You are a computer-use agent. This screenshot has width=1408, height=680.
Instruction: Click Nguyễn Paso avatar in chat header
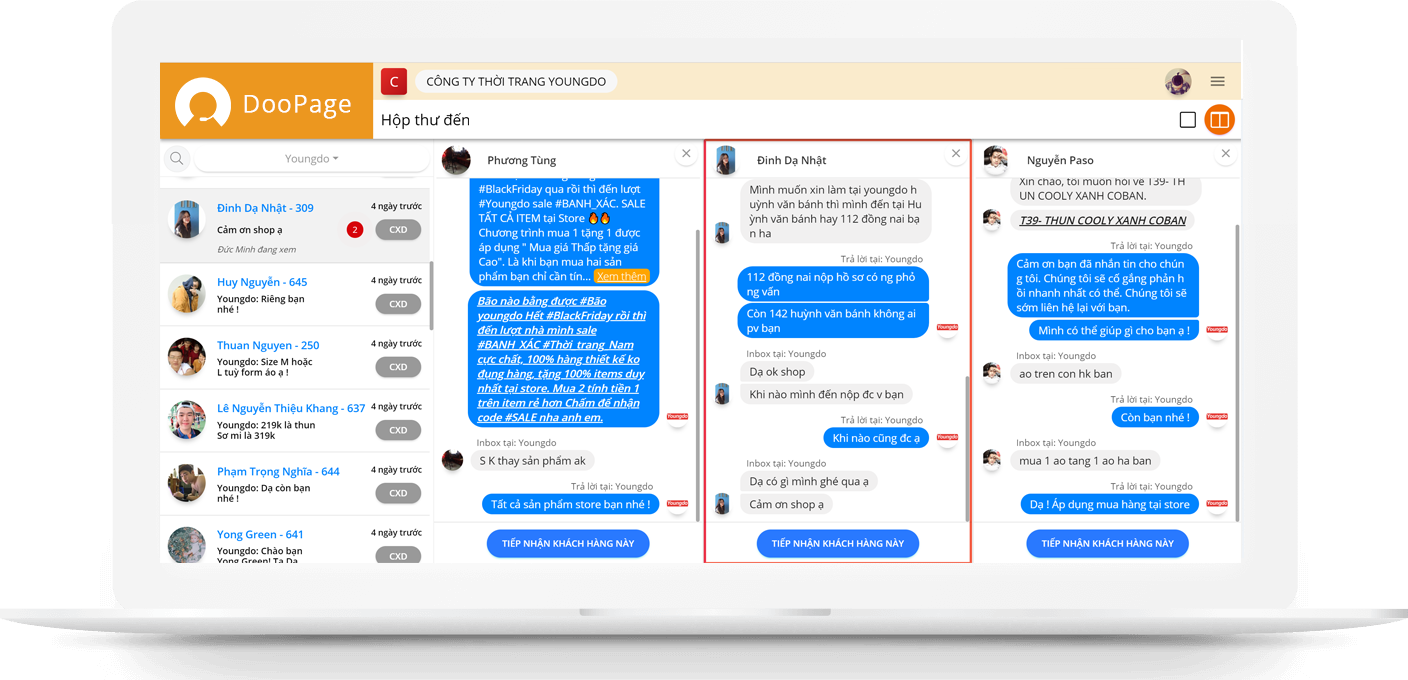click(x=995, y=159)
